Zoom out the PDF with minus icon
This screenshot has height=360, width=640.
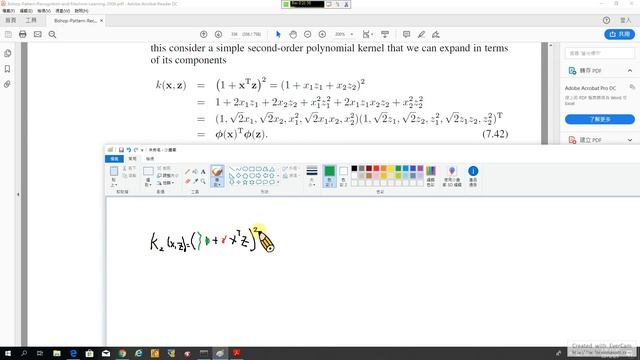307,34
